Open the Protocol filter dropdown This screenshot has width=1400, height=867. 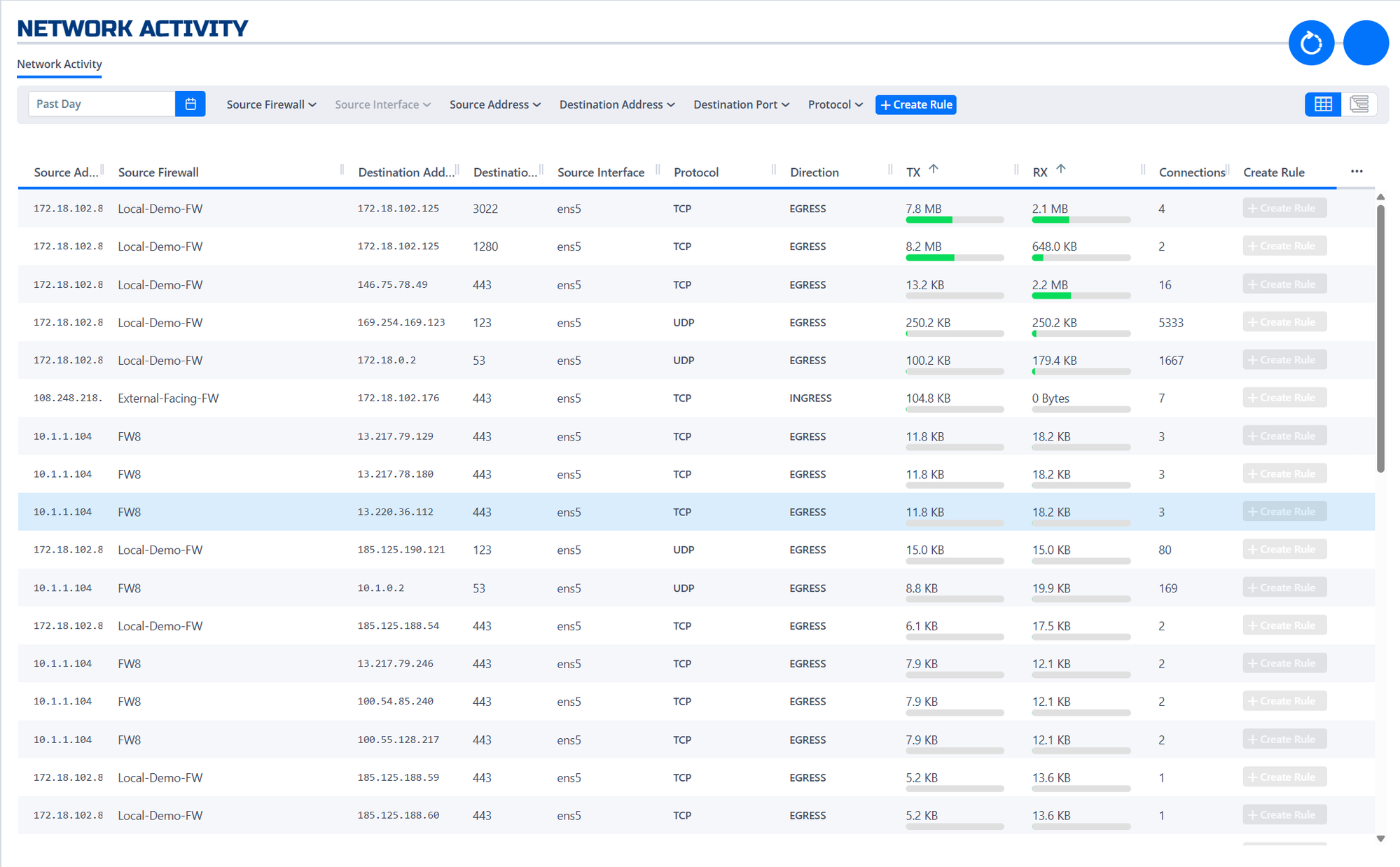[x=835, y=104]
